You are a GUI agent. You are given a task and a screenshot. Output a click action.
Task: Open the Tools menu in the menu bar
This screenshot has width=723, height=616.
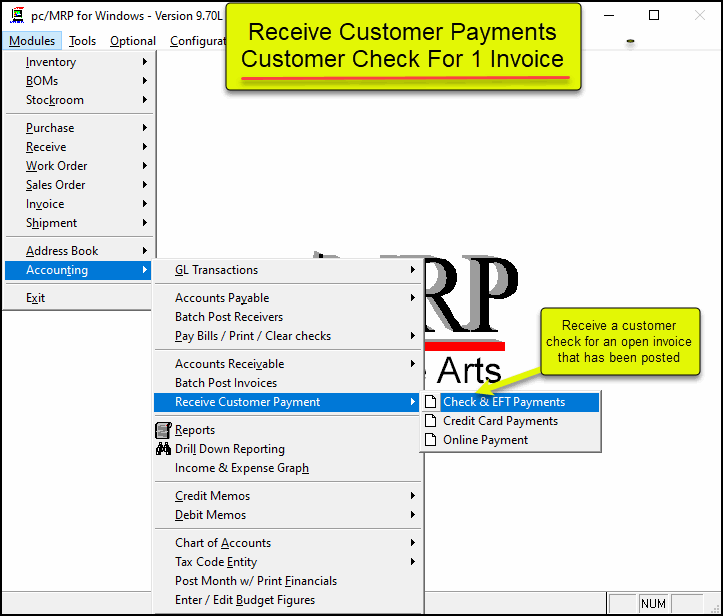(x=83, y=41)
